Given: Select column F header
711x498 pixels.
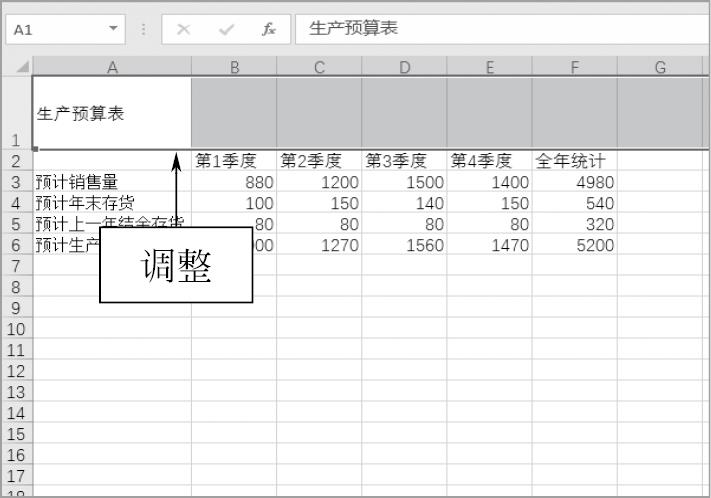Looking at the screenshot, I should coord(575,67).
